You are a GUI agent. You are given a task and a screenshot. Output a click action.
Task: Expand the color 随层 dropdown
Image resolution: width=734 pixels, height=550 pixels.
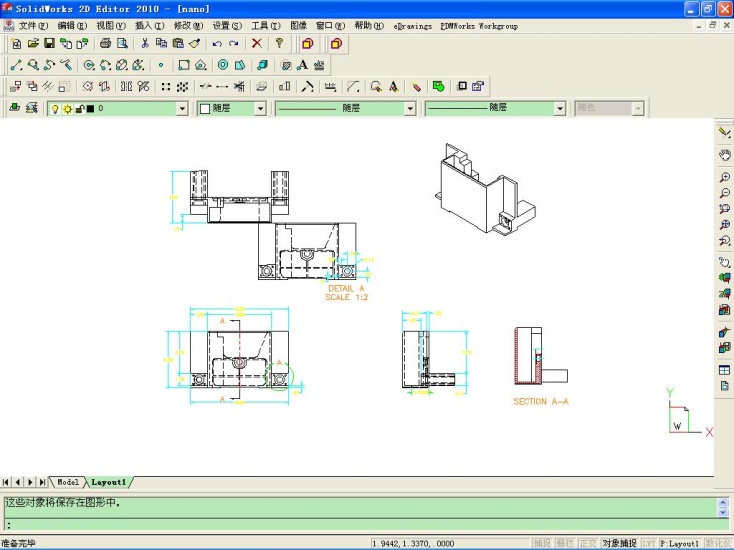(x=260, y=109)
